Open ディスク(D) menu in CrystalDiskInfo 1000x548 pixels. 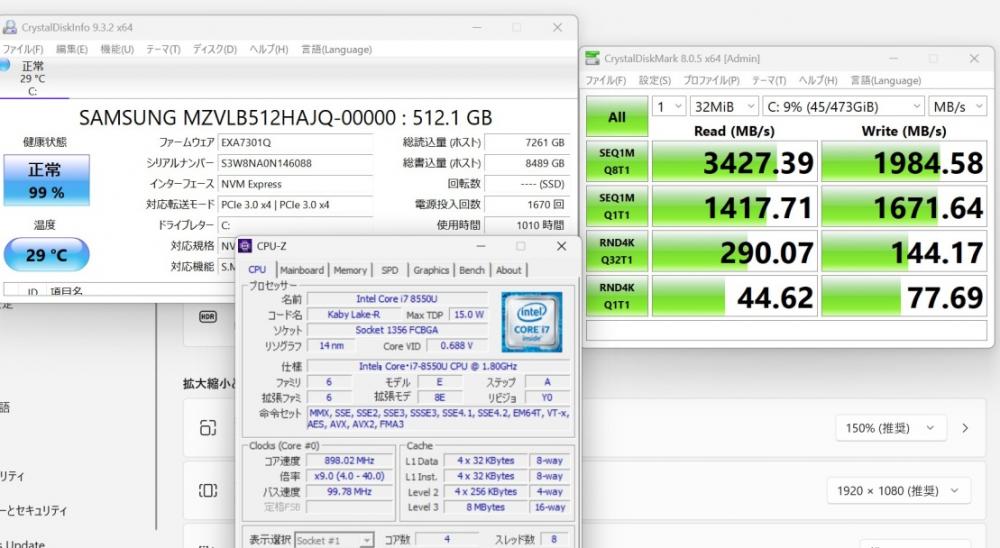pyautogui.click(x=215, y=49)
